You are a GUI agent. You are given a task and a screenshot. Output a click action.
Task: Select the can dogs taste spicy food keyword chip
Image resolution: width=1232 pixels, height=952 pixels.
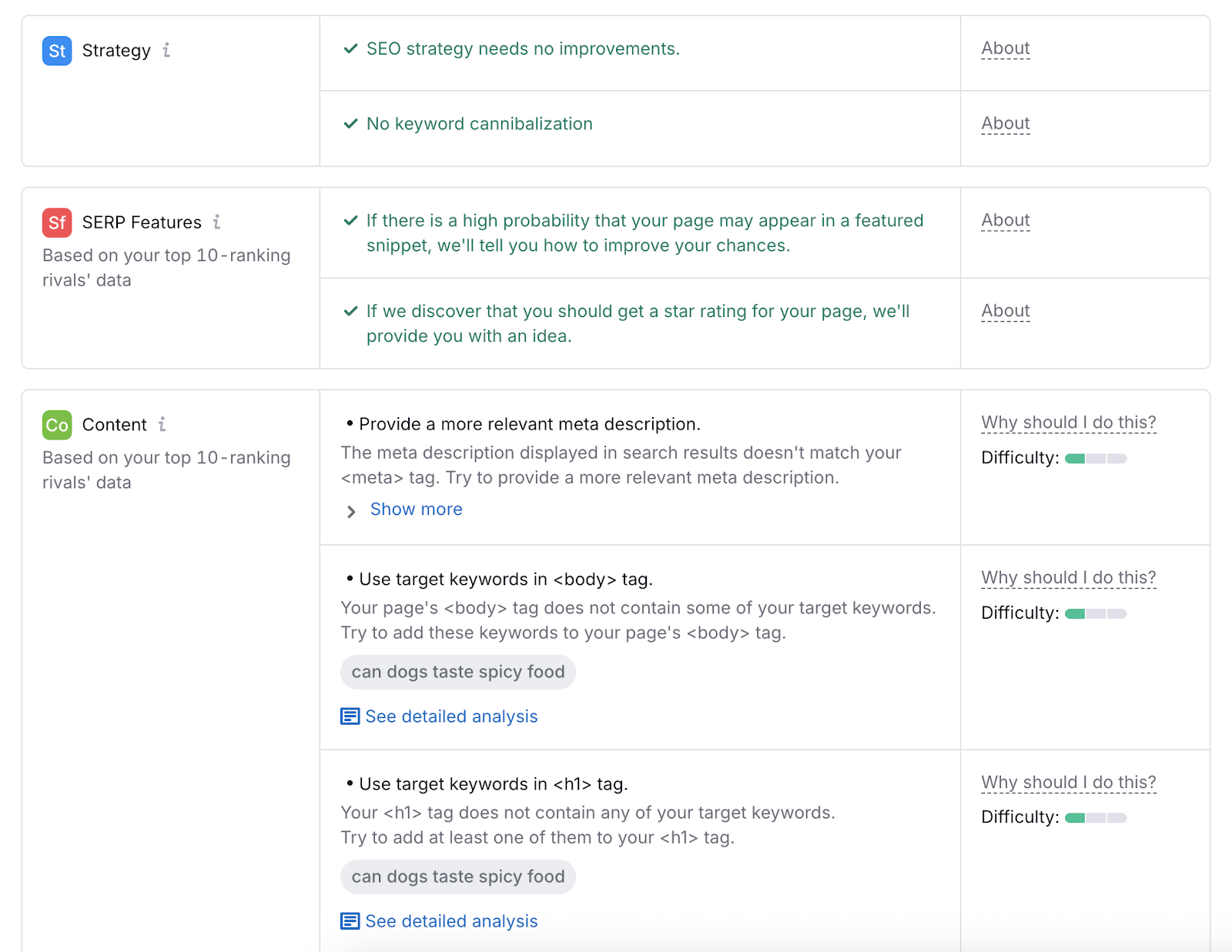pyautogui.click(x=457, y=671)
